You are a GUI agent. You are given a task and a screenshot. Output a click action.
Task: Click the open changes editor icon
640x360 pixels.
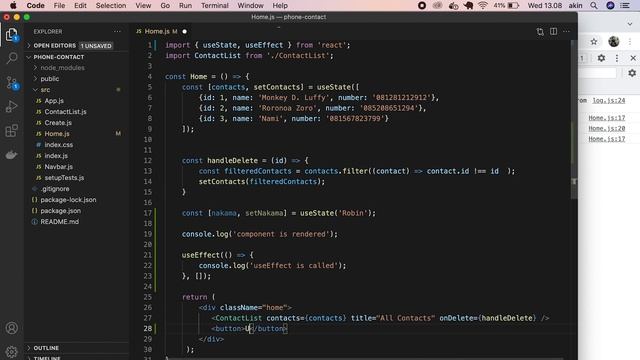click(540, 31)
